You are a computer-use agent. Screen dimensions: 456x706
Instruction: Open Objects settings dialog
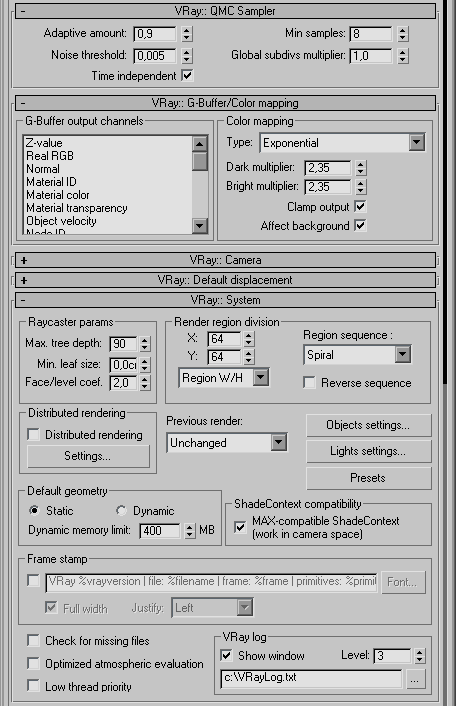(369, 425)
